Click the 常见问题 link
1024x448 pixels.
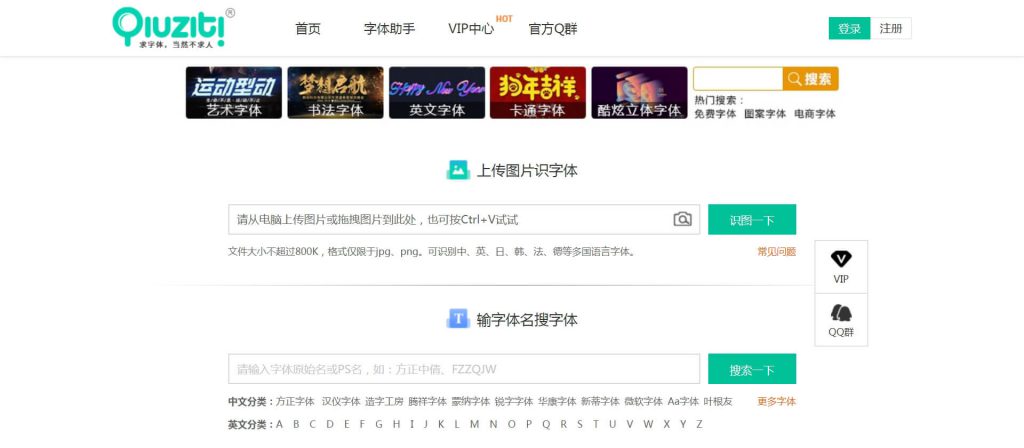[776, 252]
